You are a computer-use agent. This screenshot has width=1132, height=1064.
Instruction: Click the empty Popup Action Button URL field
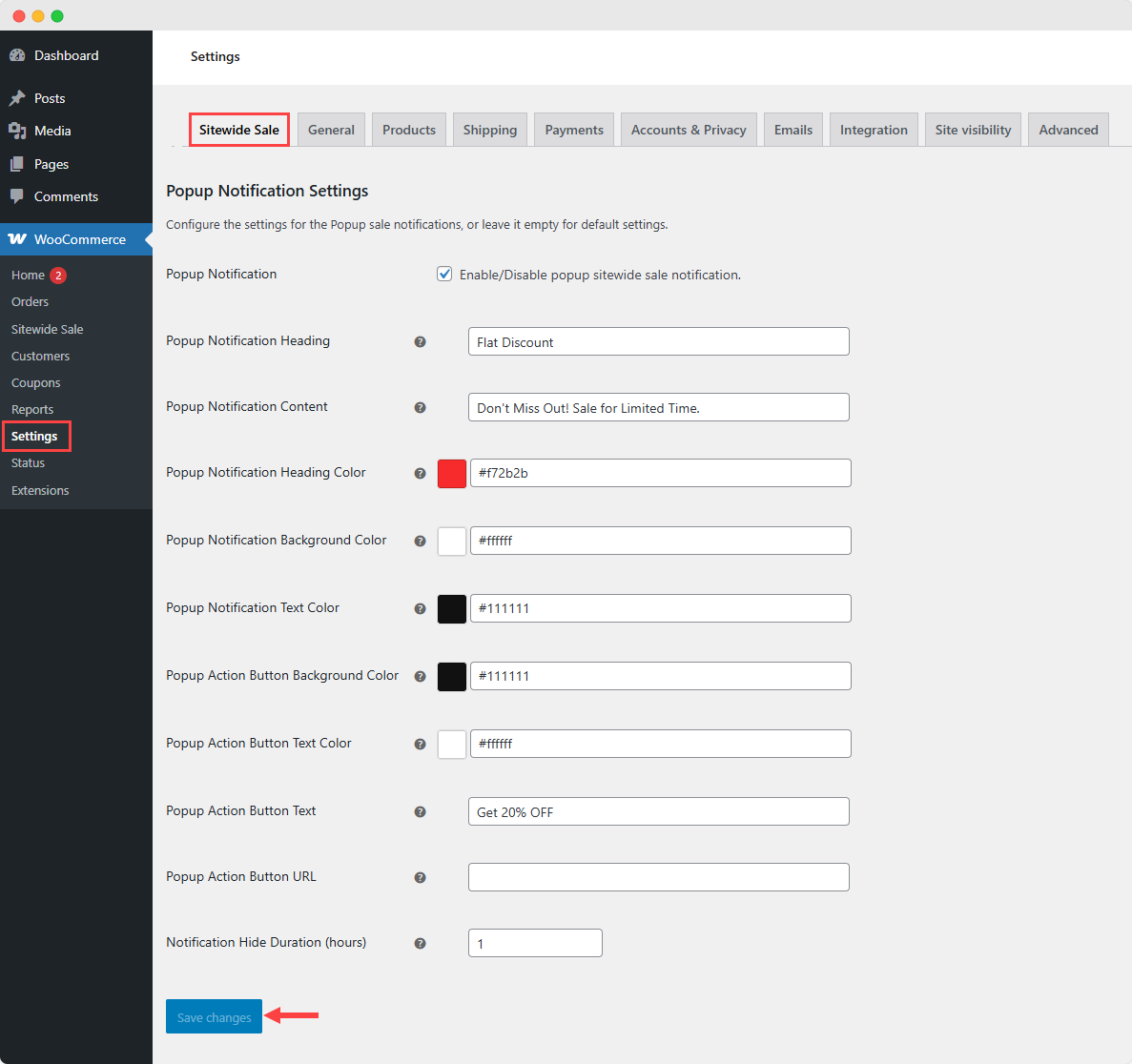(658, 877)
